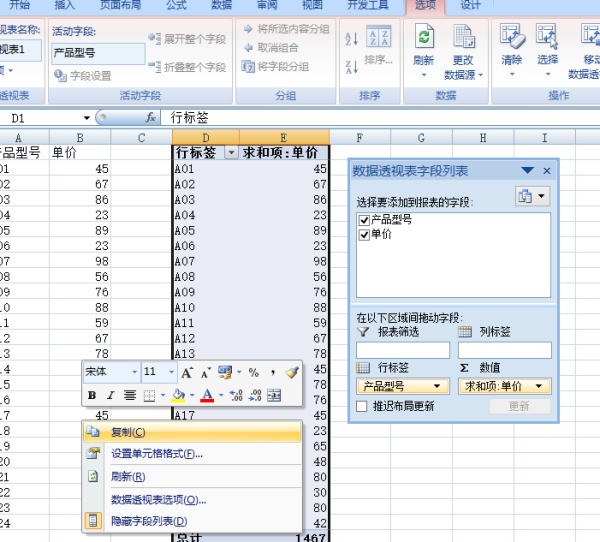Click the borders icon in mini toolbar

point(149,395)
